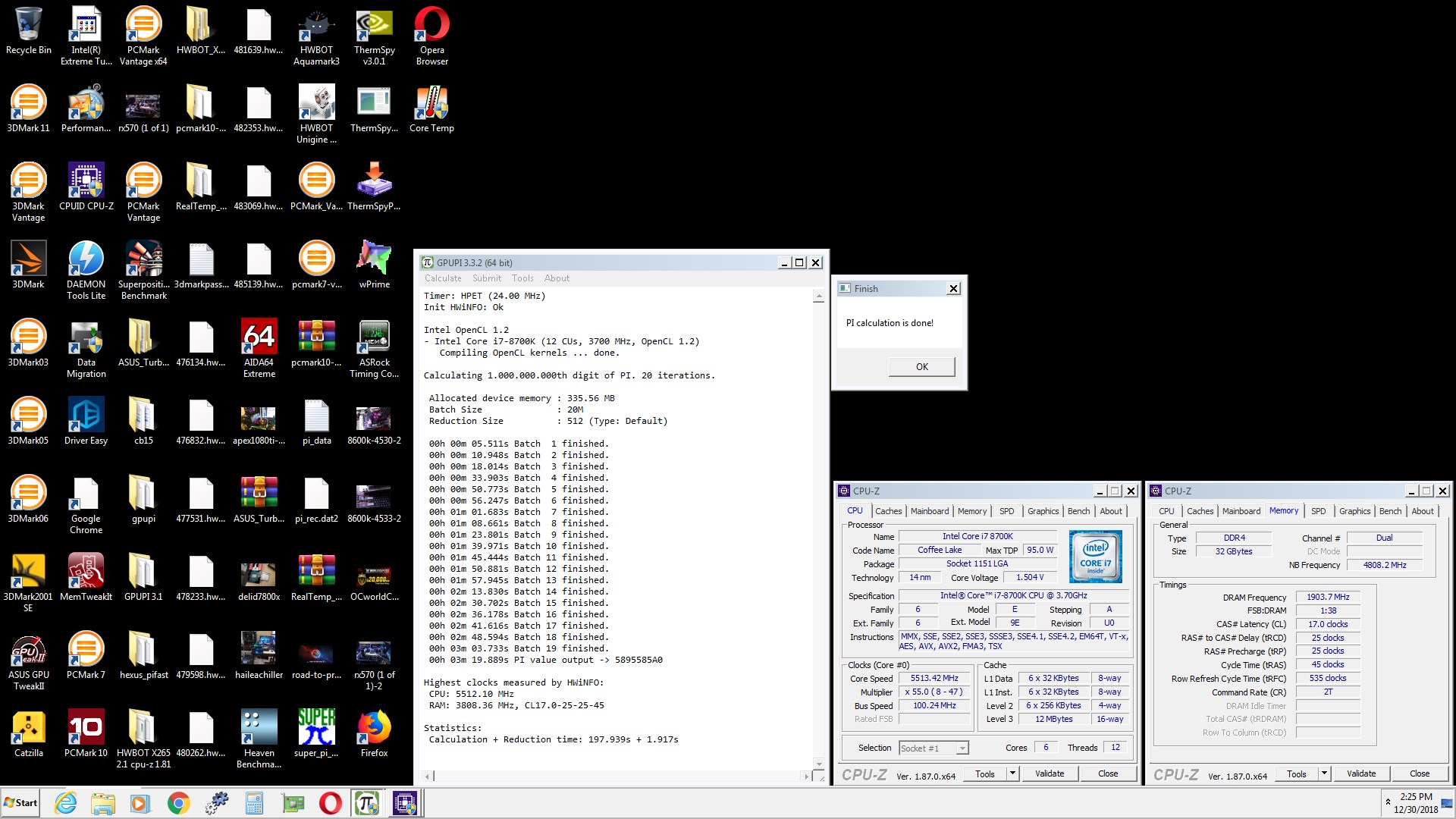Launch Superposition Benchmark desktop icon

click(143, 270)
